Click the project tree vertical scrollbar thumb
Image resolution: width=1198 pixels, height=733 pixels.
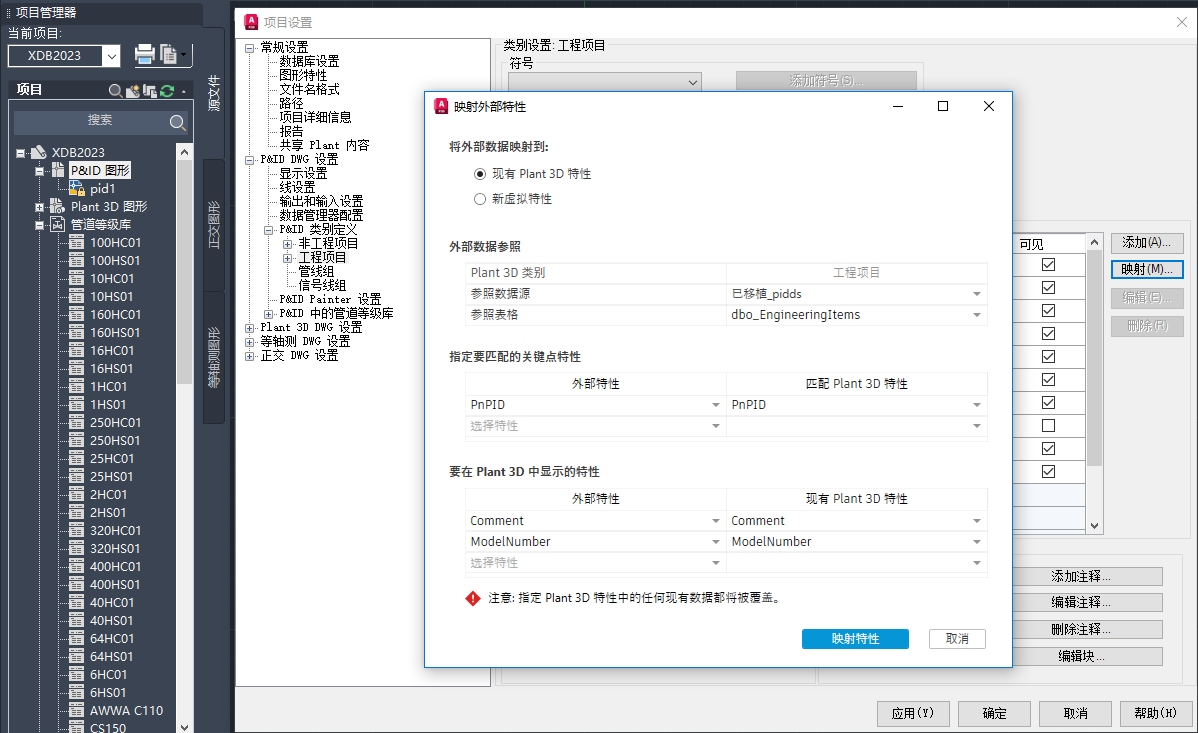coord(184,271)
